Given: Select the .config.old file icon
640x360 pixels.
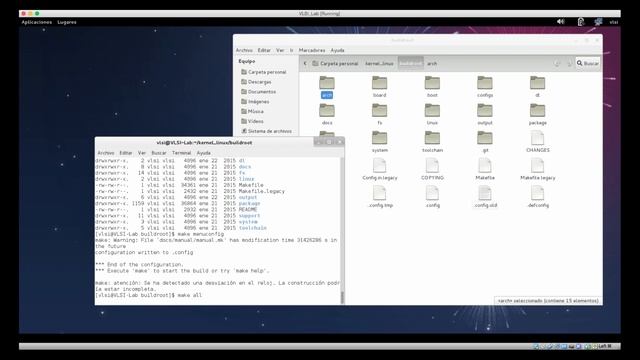Looking at the screenshot, I should (x=484, y=193).
